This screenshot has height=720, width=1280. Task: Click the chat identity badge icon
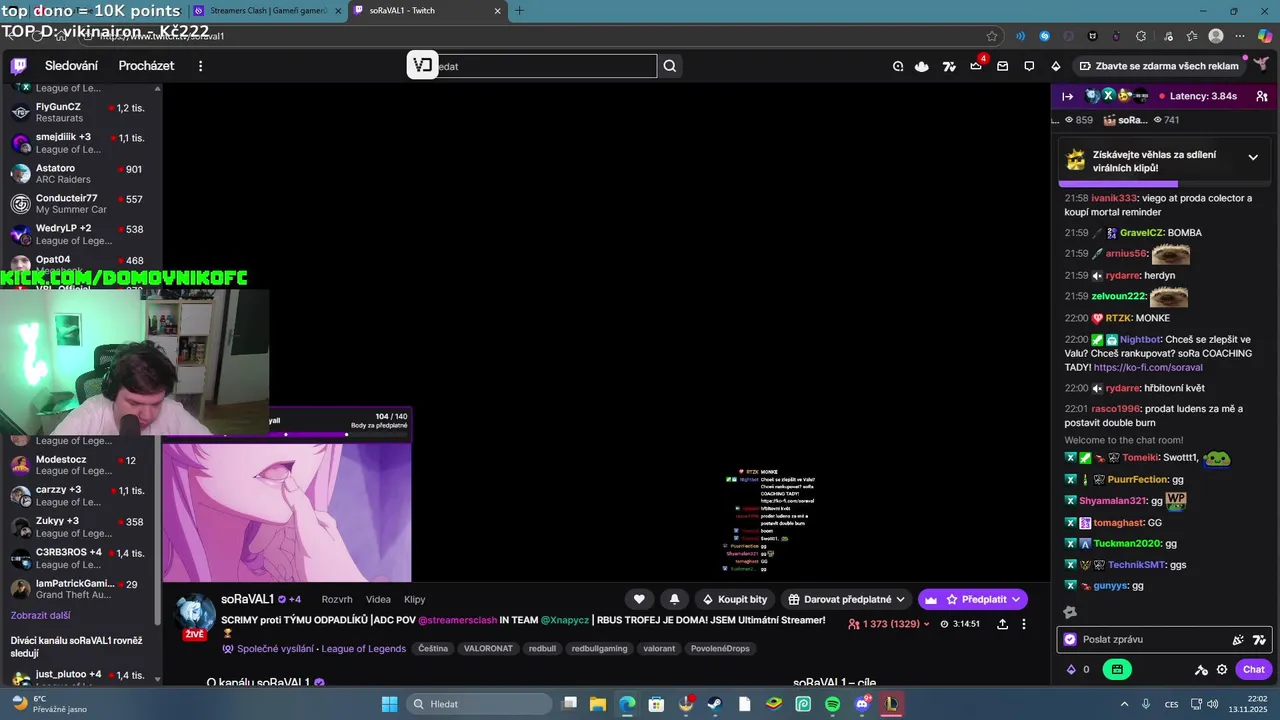(1070, 639)
